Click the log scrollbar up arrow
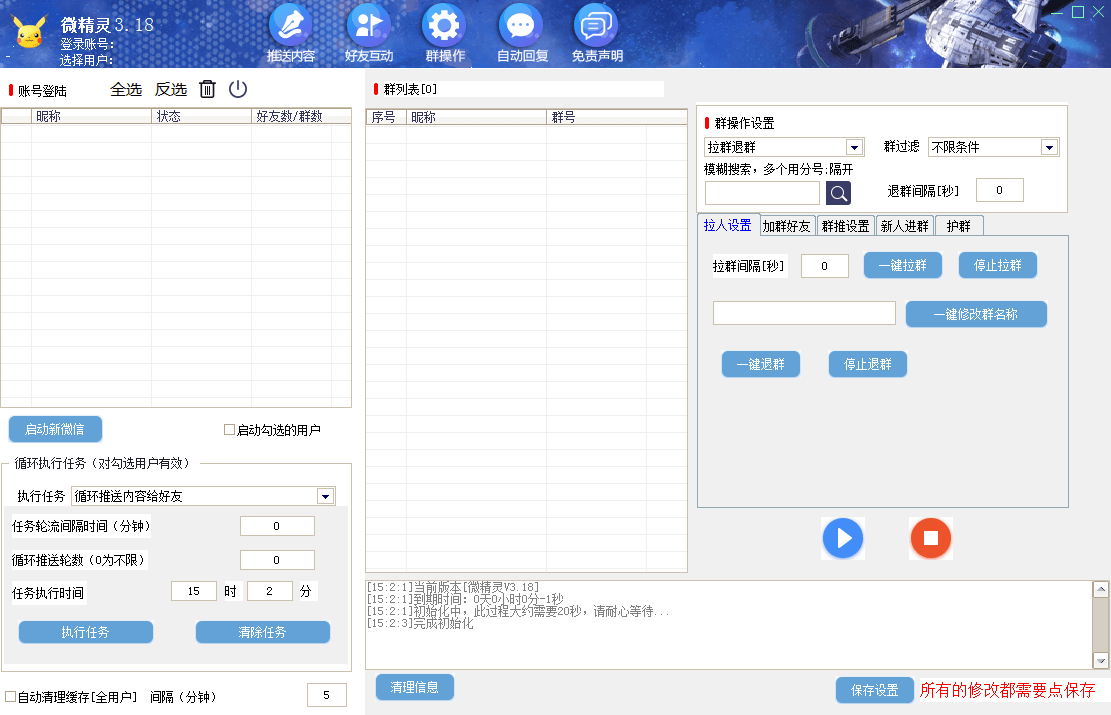 [1100, 590]
